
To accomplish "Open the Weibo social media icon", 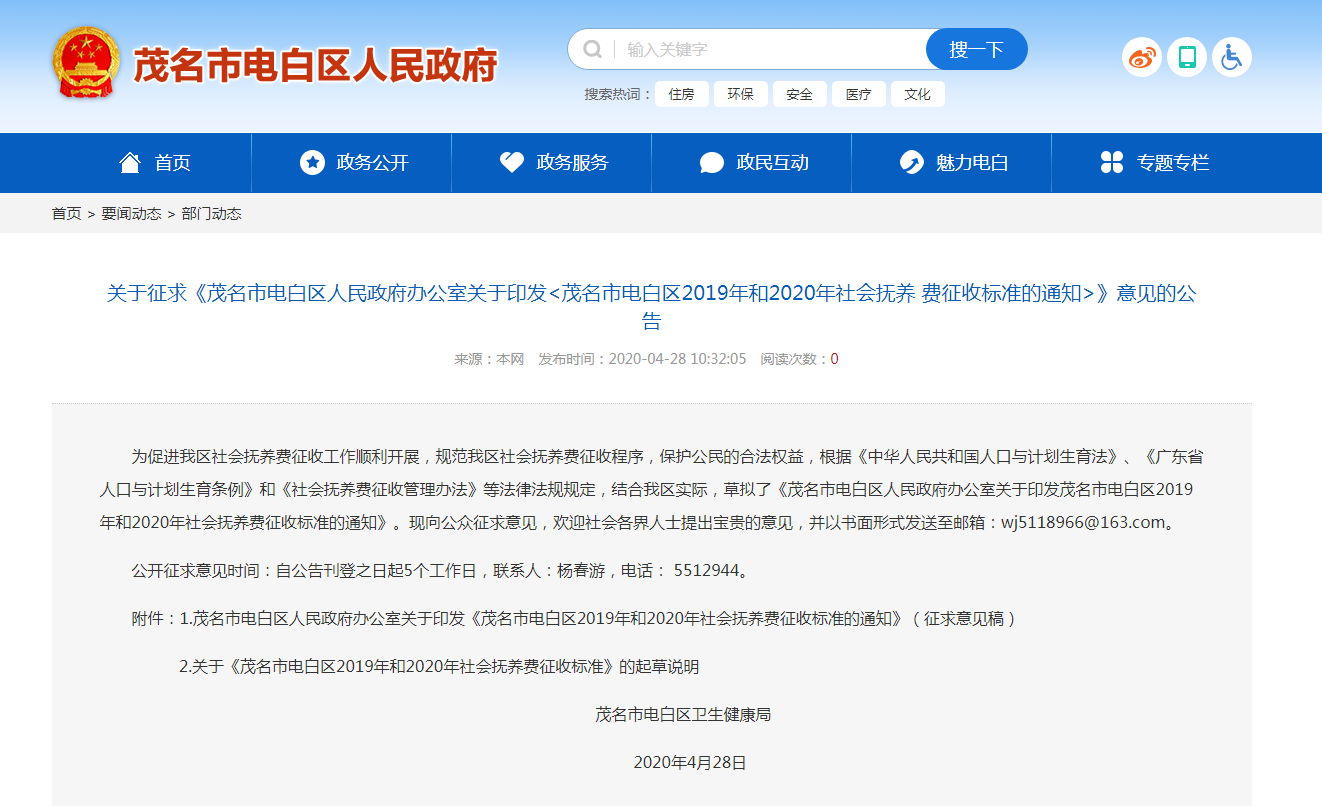I will click(1141, 57).
